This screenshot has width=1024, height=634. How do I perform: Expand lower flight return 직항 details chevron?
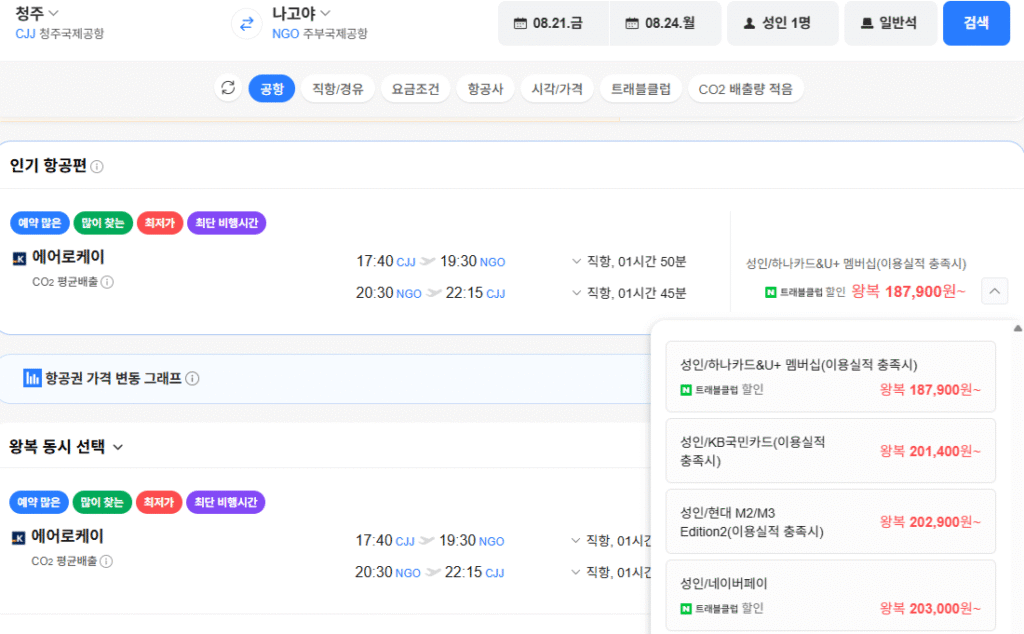(x=575, y=572)
